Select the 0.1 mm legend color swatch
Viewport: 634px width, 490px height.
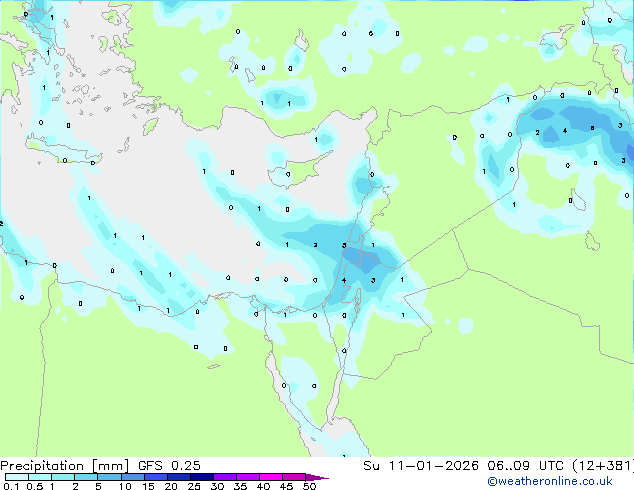pyautogui.click(x=17, y=477)
